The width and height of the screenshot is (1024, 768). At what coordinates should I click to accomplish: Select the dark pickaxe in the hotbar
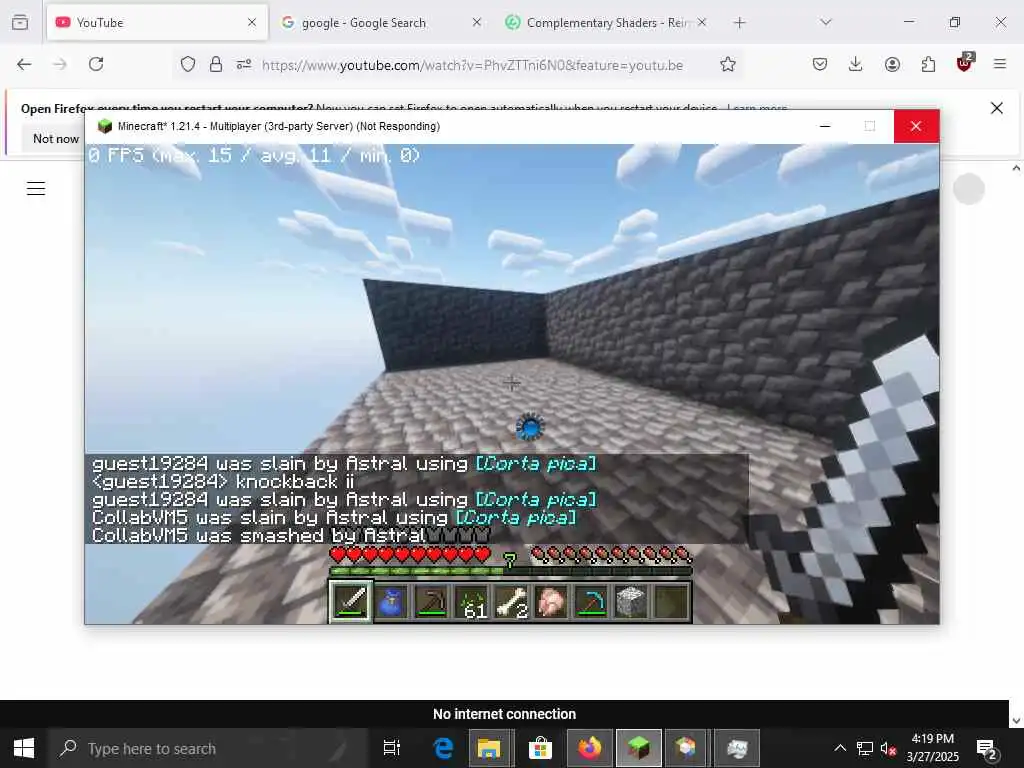point(431,601)
